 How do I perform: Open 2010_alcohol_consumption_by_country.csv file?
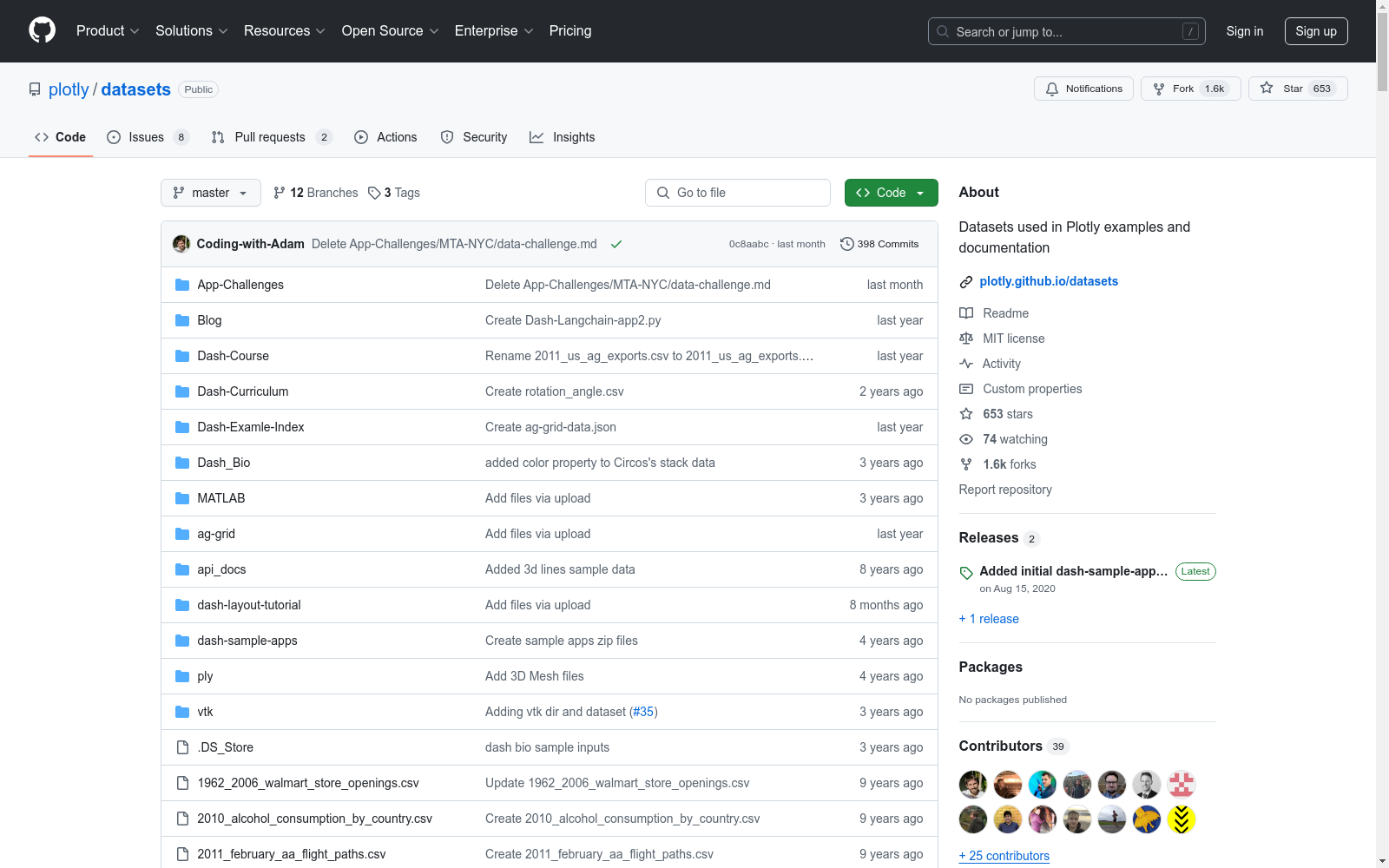pyautogui.click(x=315, y=819)
